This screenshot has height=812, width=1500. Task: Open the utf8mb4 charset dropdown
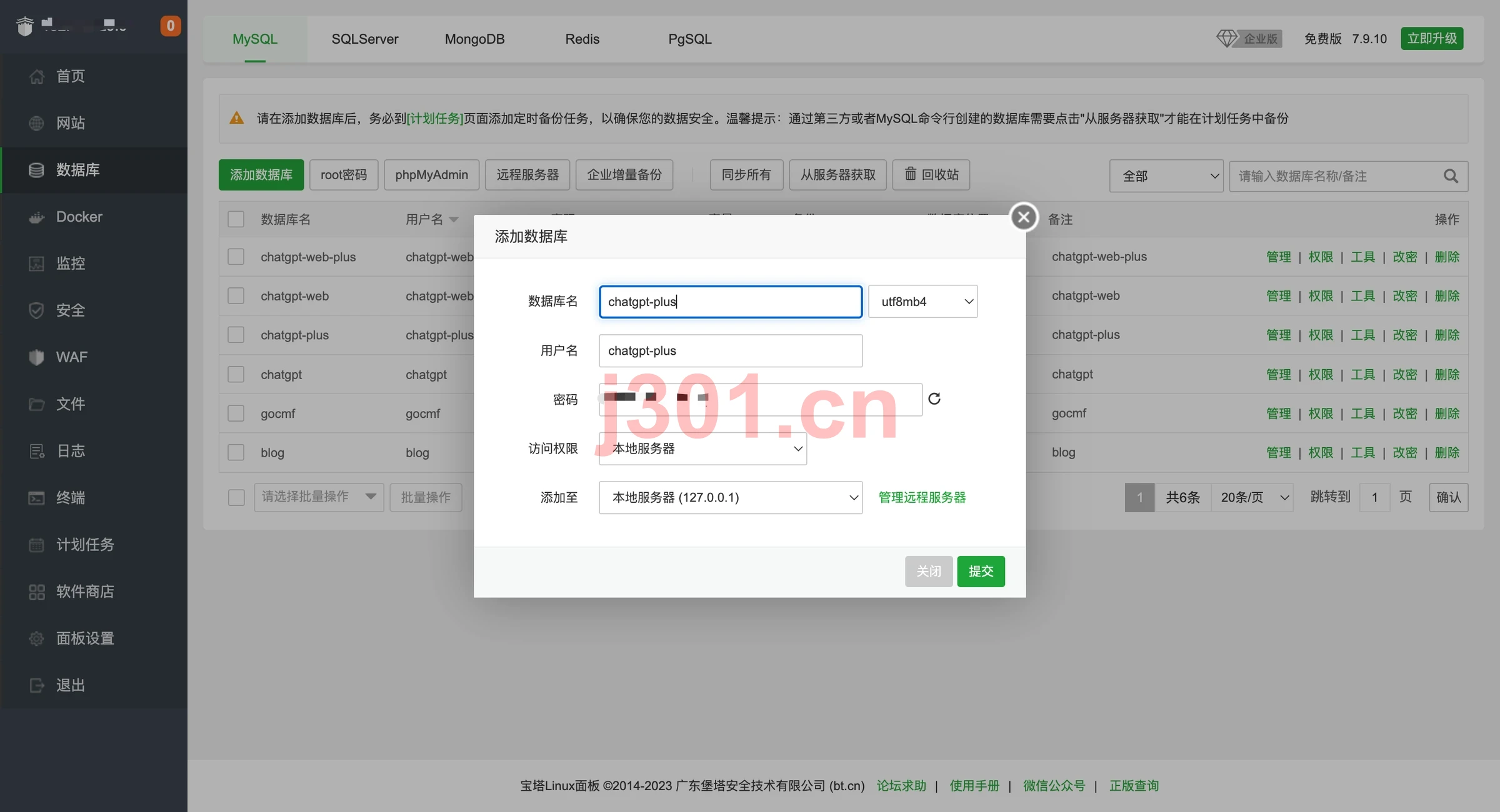tap(922, 302)
